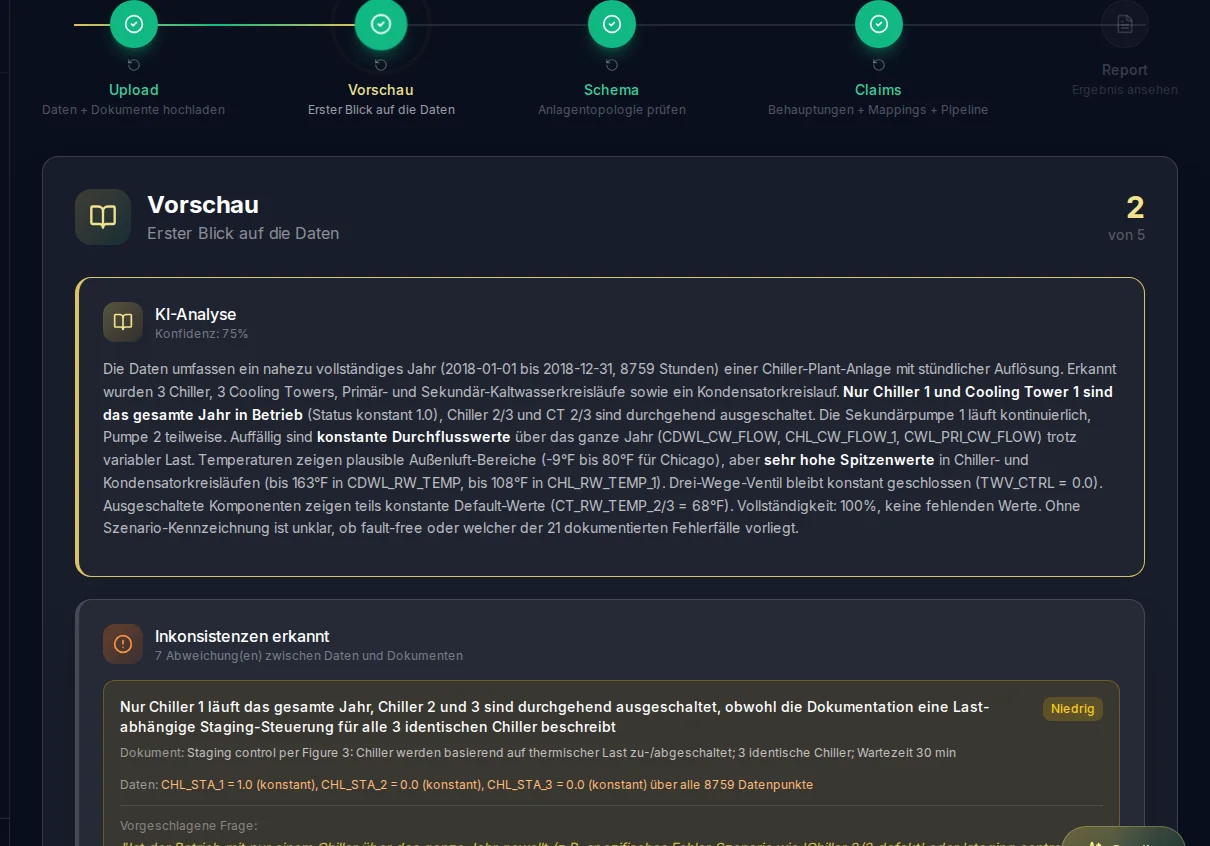Screen dimensions: 1210x846
Task: Open the Report step label
Action: (x=1125, y=70)
